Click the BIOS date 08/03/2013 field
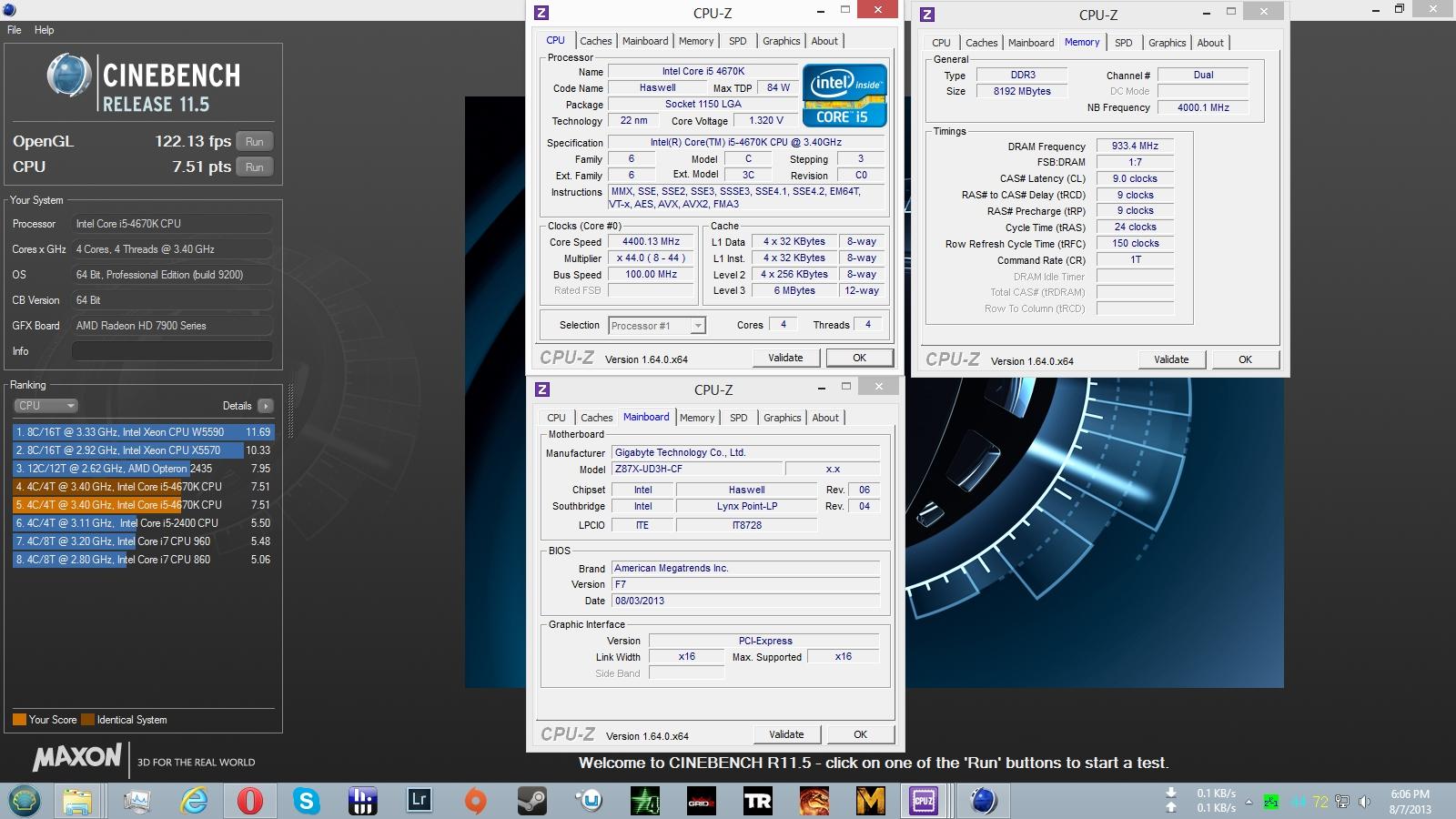The image size is (1456, 819). [x=745, y=601]
